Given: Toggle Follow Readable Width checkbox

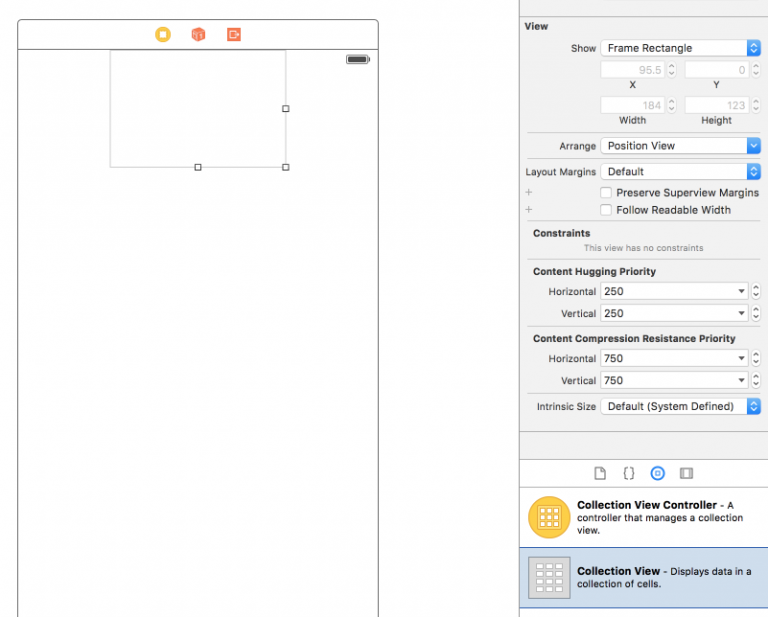Looking at the screenshot, I should pos(606,210).
